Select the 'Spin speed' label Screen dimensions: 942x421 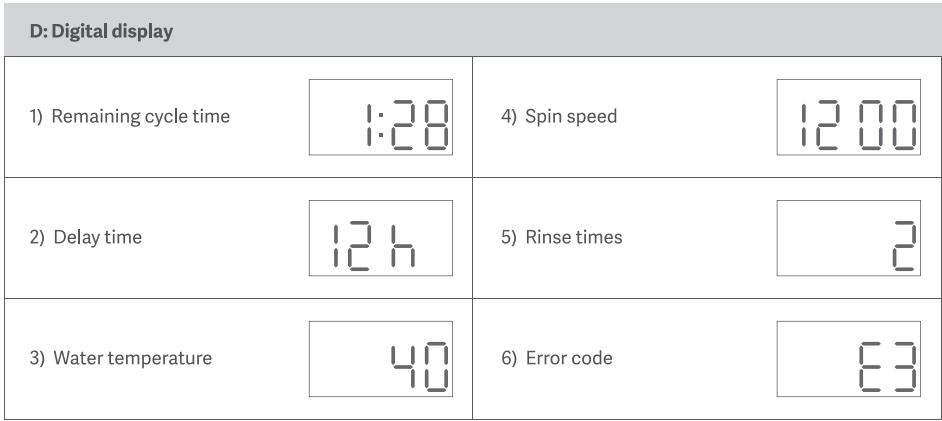click(571, 116)
